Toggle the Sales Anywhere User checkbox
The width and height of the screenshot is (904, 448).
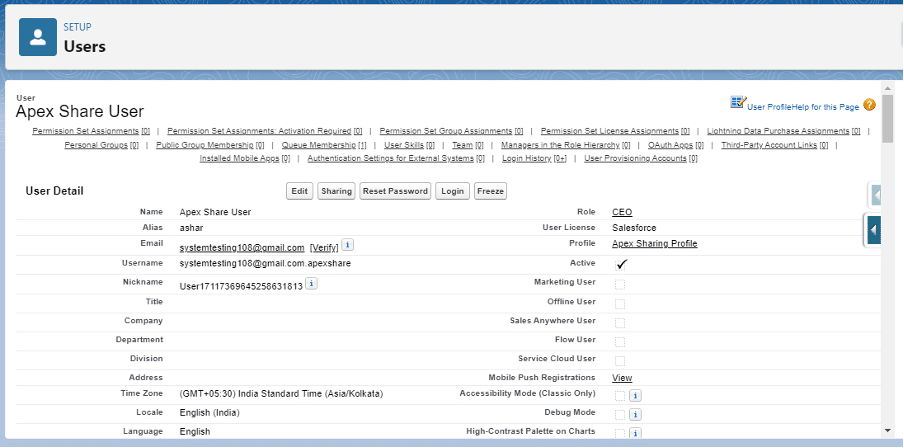(x=620, y=323)
